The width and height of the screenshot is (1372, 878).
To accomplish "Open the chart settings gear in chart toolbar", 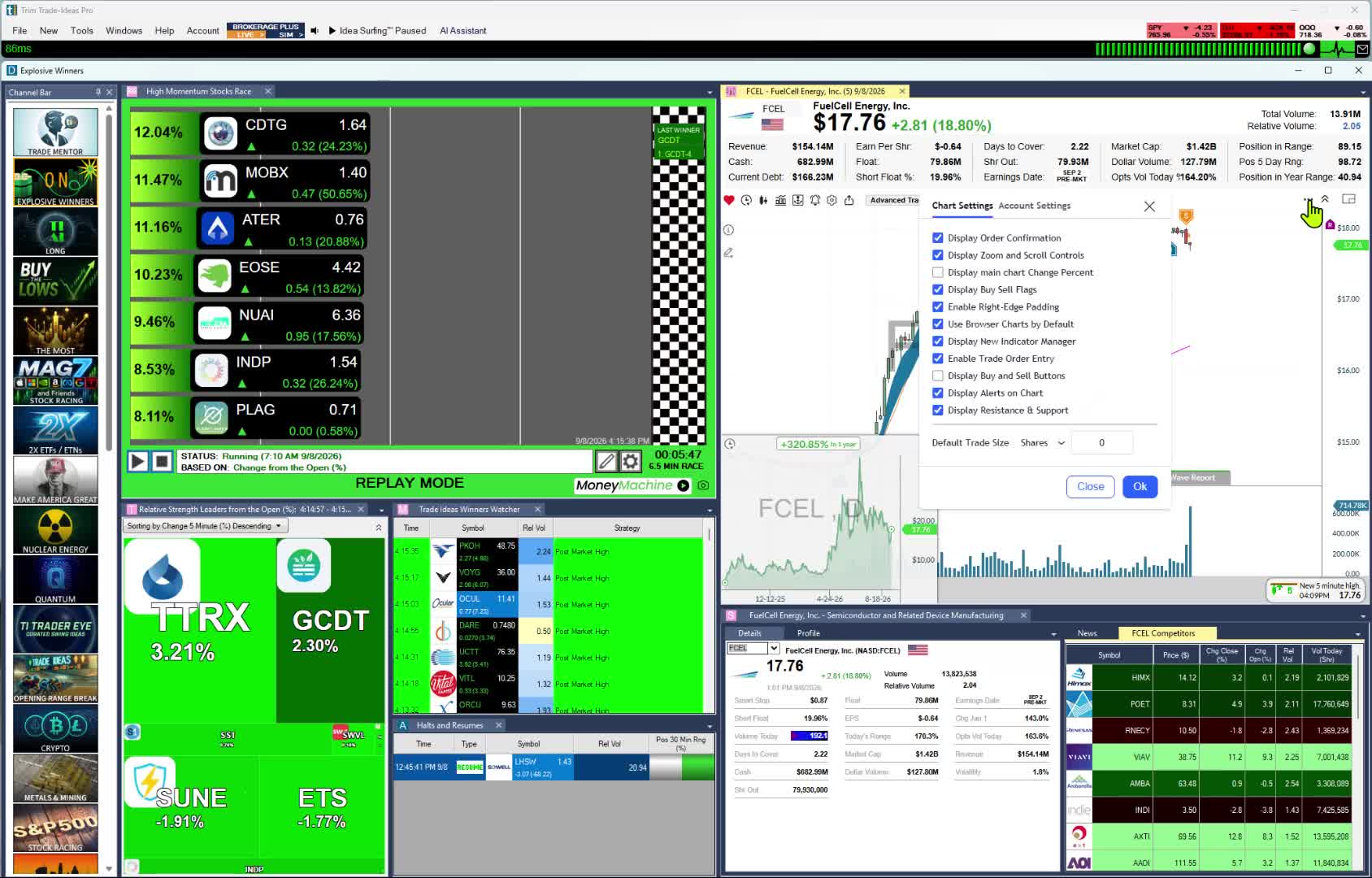I will 831,200.
